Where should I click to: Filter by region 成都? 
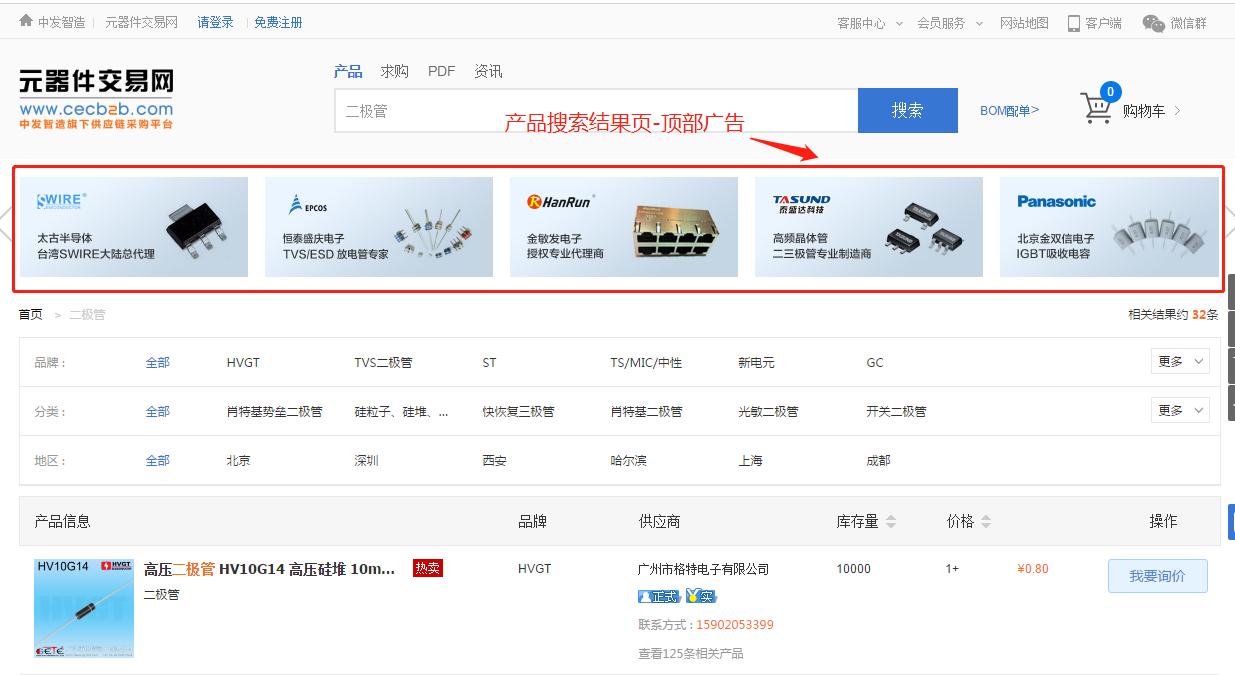[x=878, y=460]
